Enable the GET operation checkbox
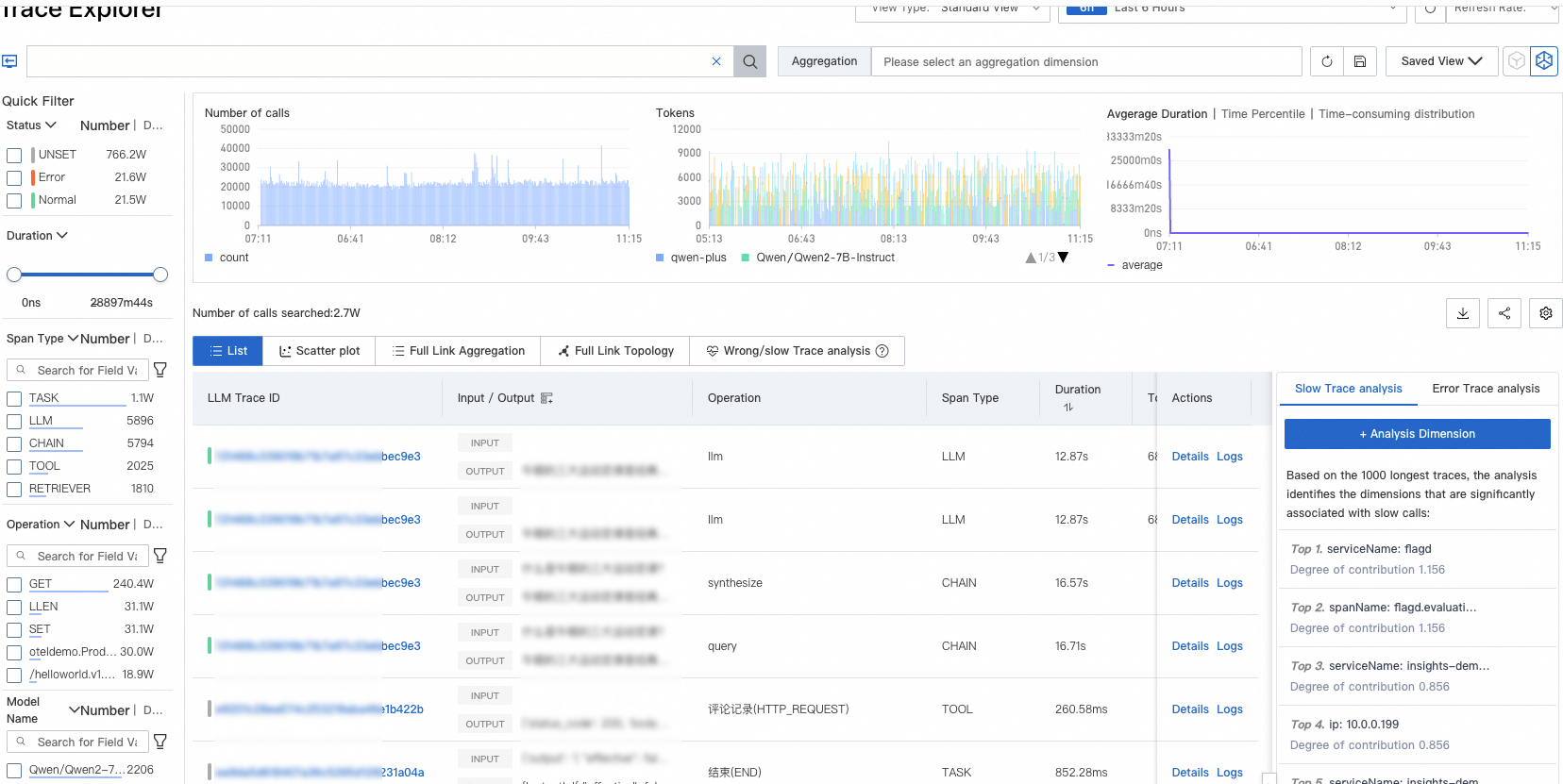1563x784 pixels. pyautogui.click(x=14, y=584)
